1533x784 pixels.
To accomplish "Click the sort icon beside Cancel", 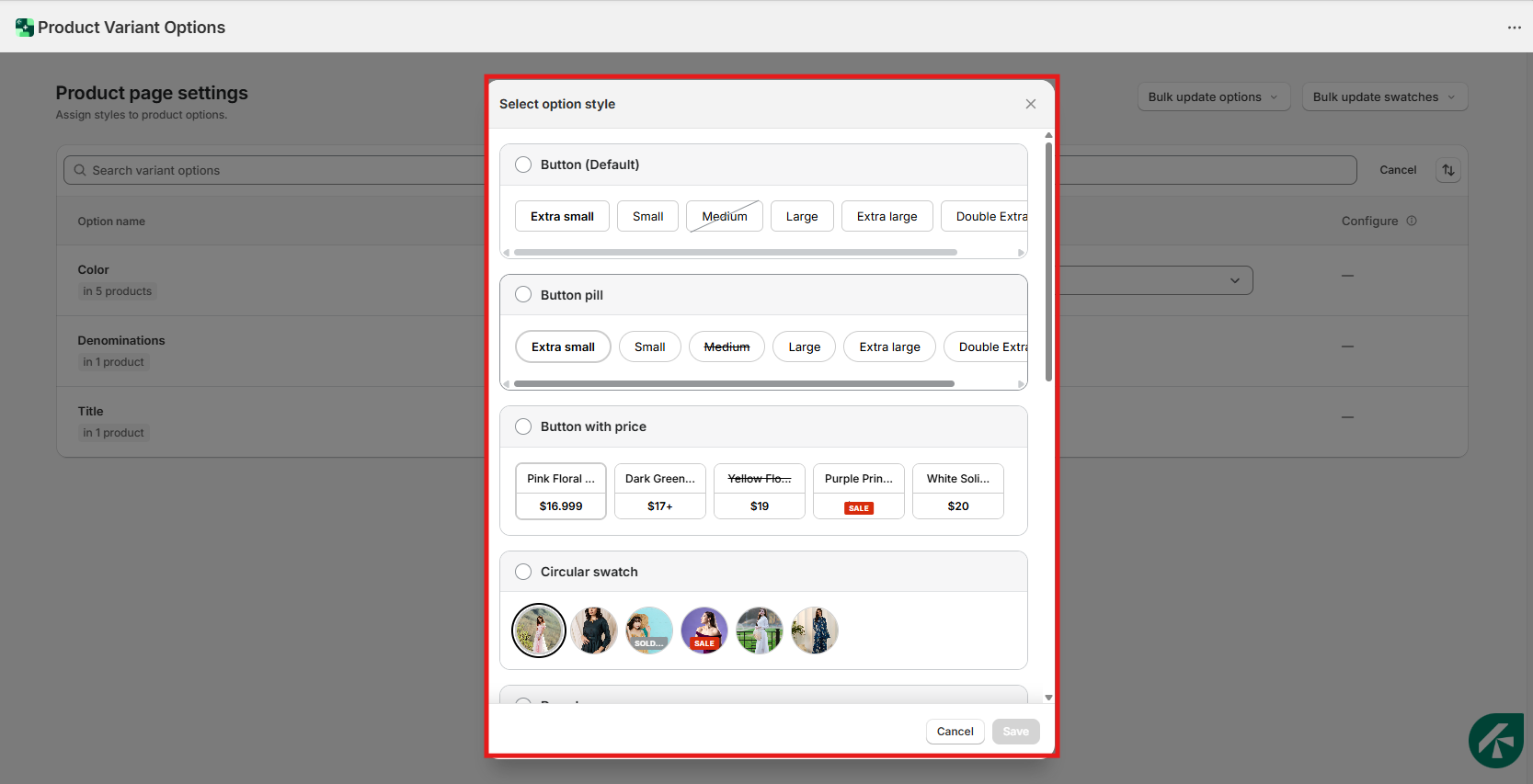I will coord(1447,170).
